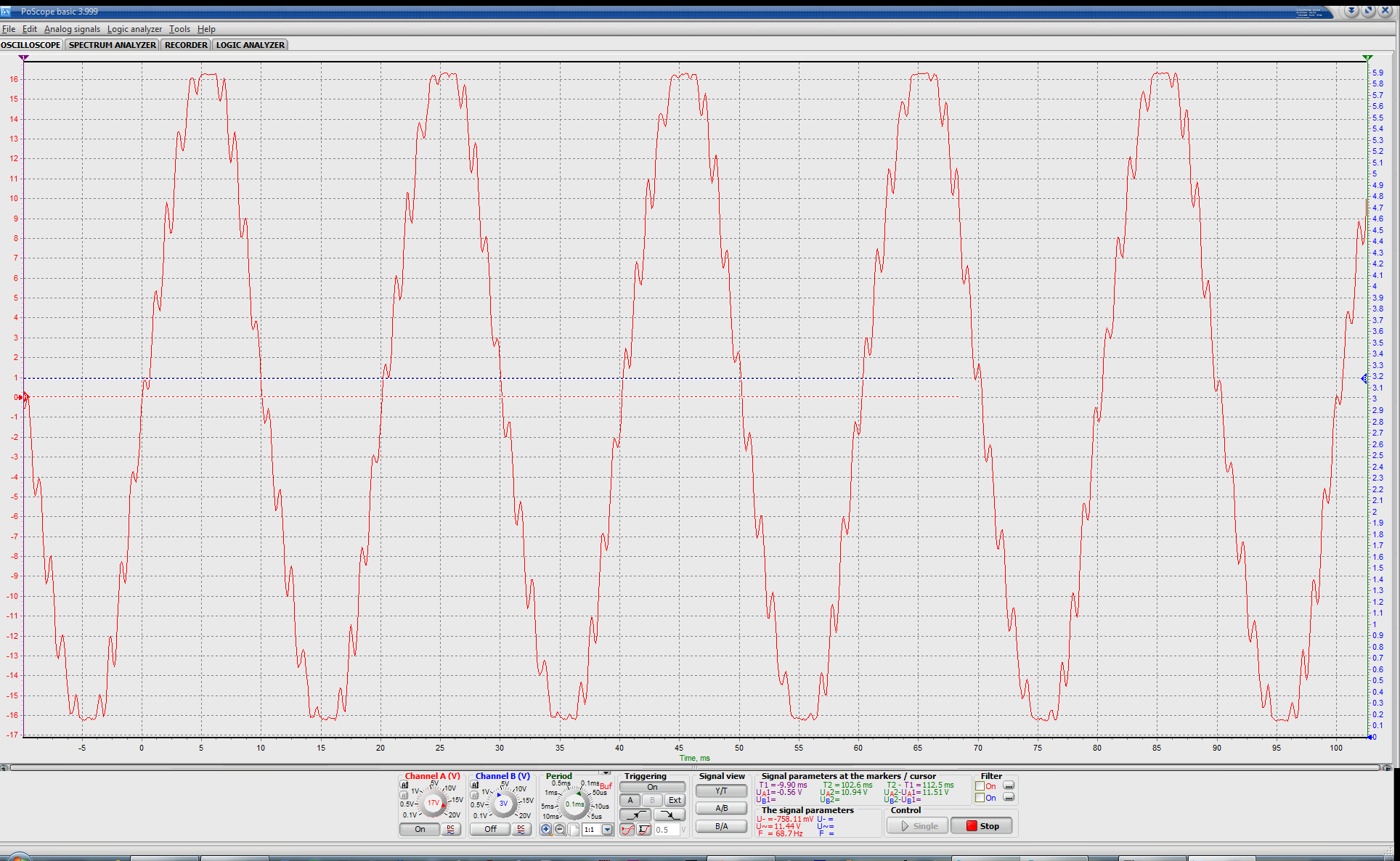Enable the blue Filter On checkbox

point(980,798)
